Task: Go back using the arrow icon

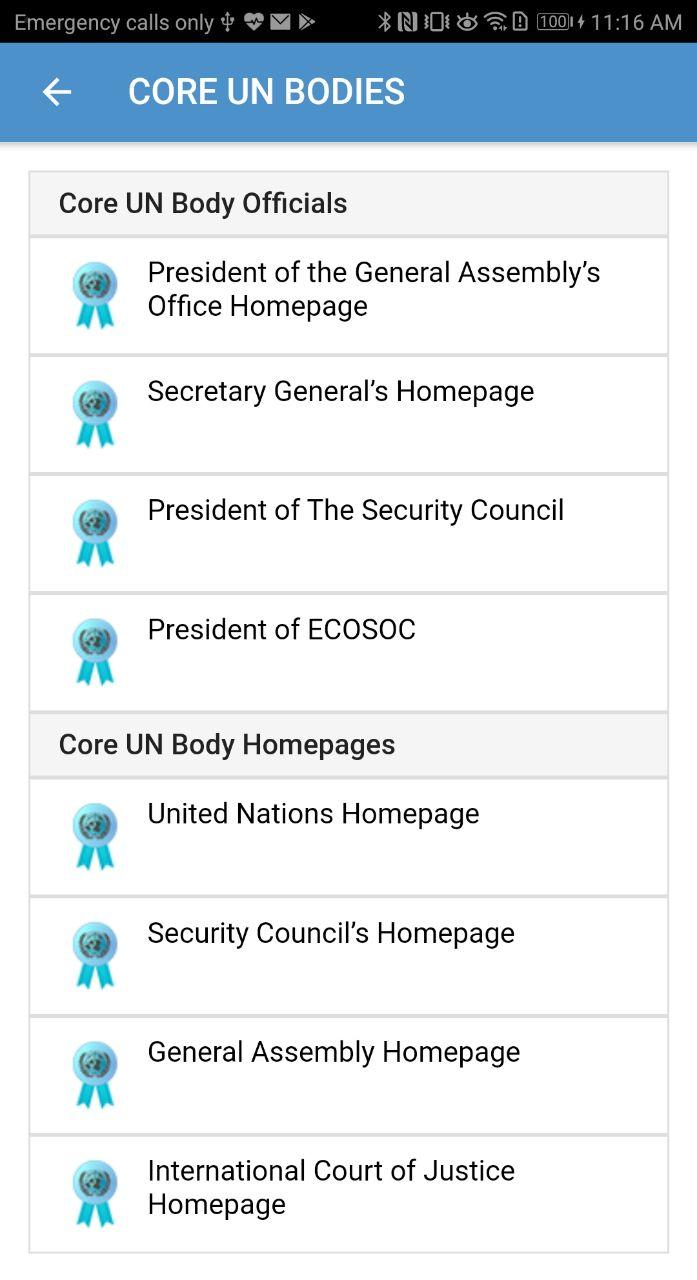Action: (57, 92)
